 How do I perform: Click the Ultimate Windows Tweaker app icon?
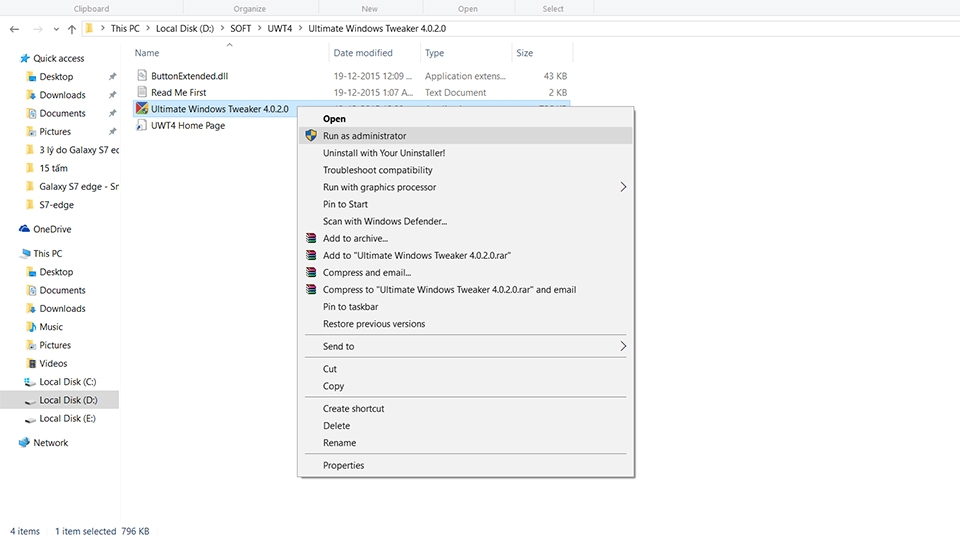point(142,108)
